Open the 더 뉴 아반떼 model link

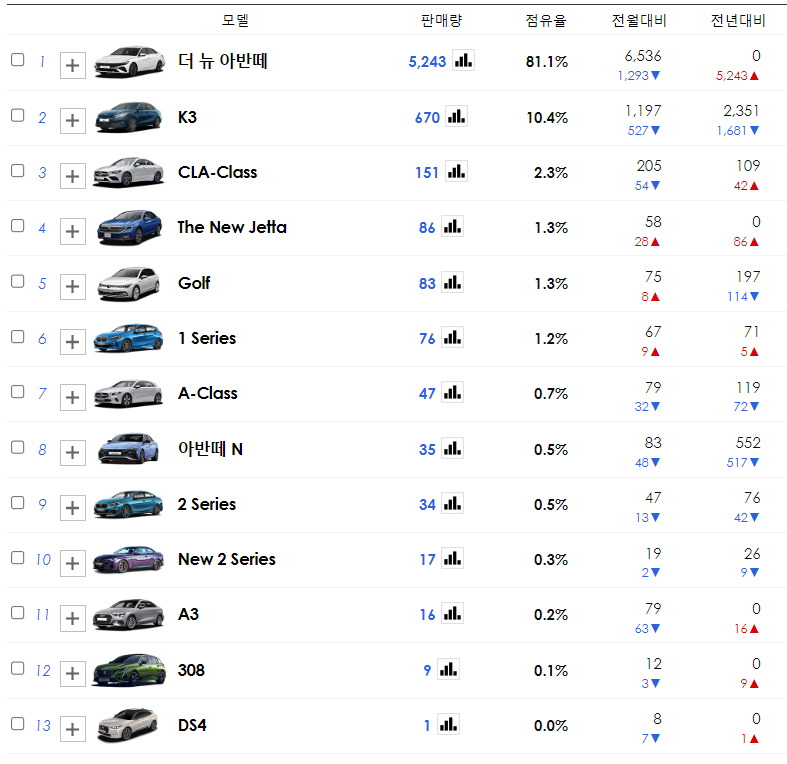223,61
